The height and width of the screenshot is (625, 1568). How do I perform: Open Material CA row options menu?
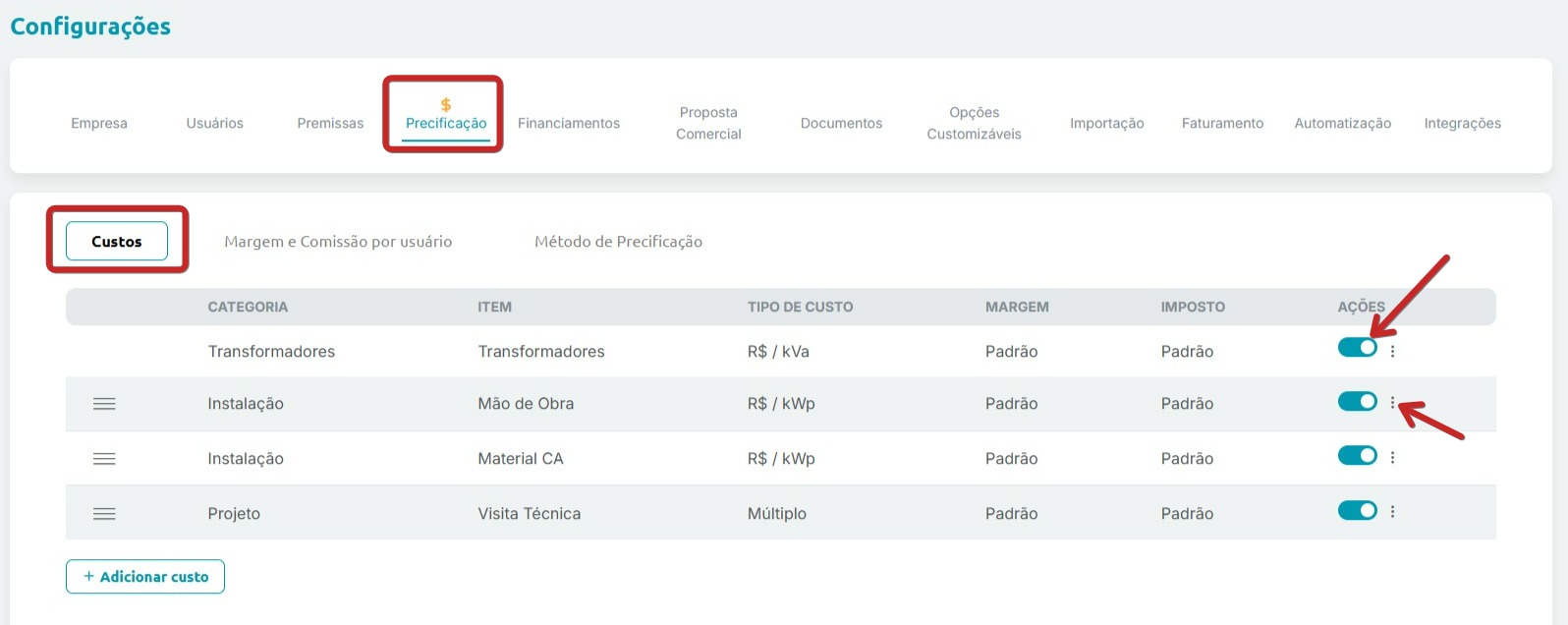pyautogui.click(x=1392, y=457)
